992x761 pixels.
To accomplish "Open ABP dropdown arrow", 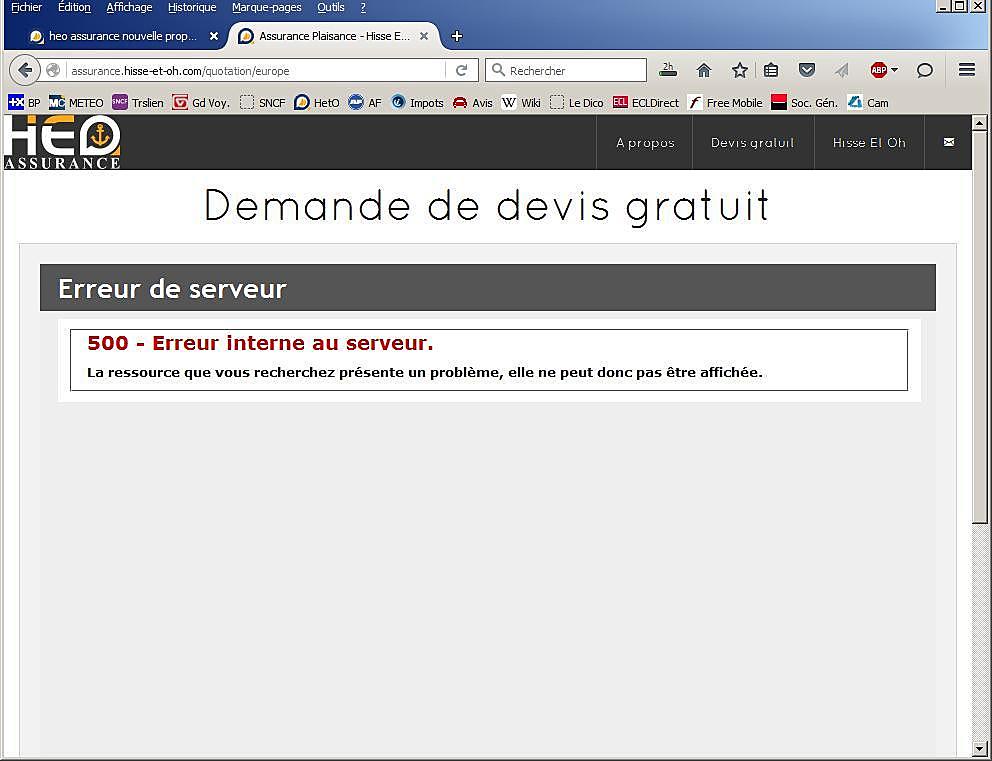I will 894,70.
